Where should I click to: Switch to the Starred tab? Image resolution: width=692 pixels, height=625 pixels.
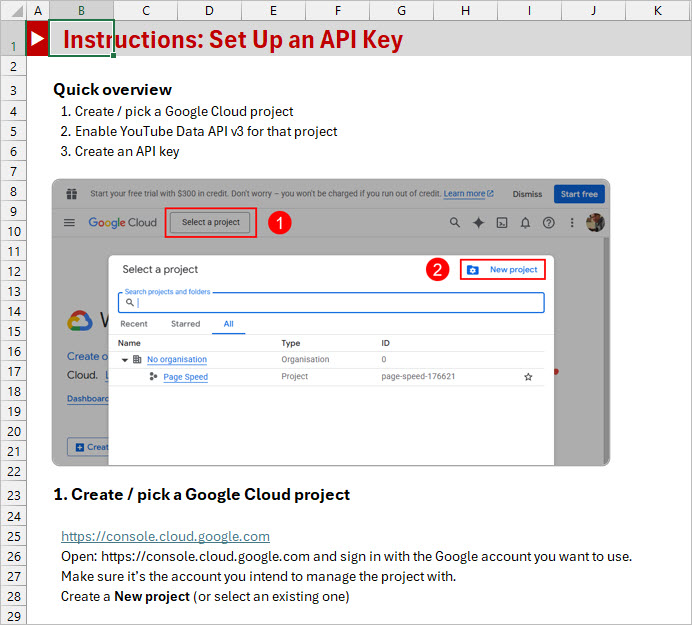(x=185, y=324)
